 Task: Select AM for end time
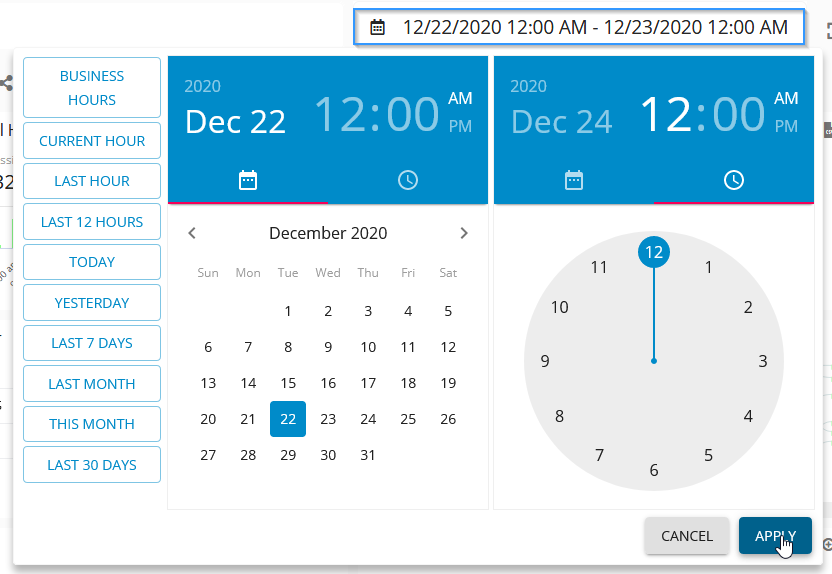786,98
